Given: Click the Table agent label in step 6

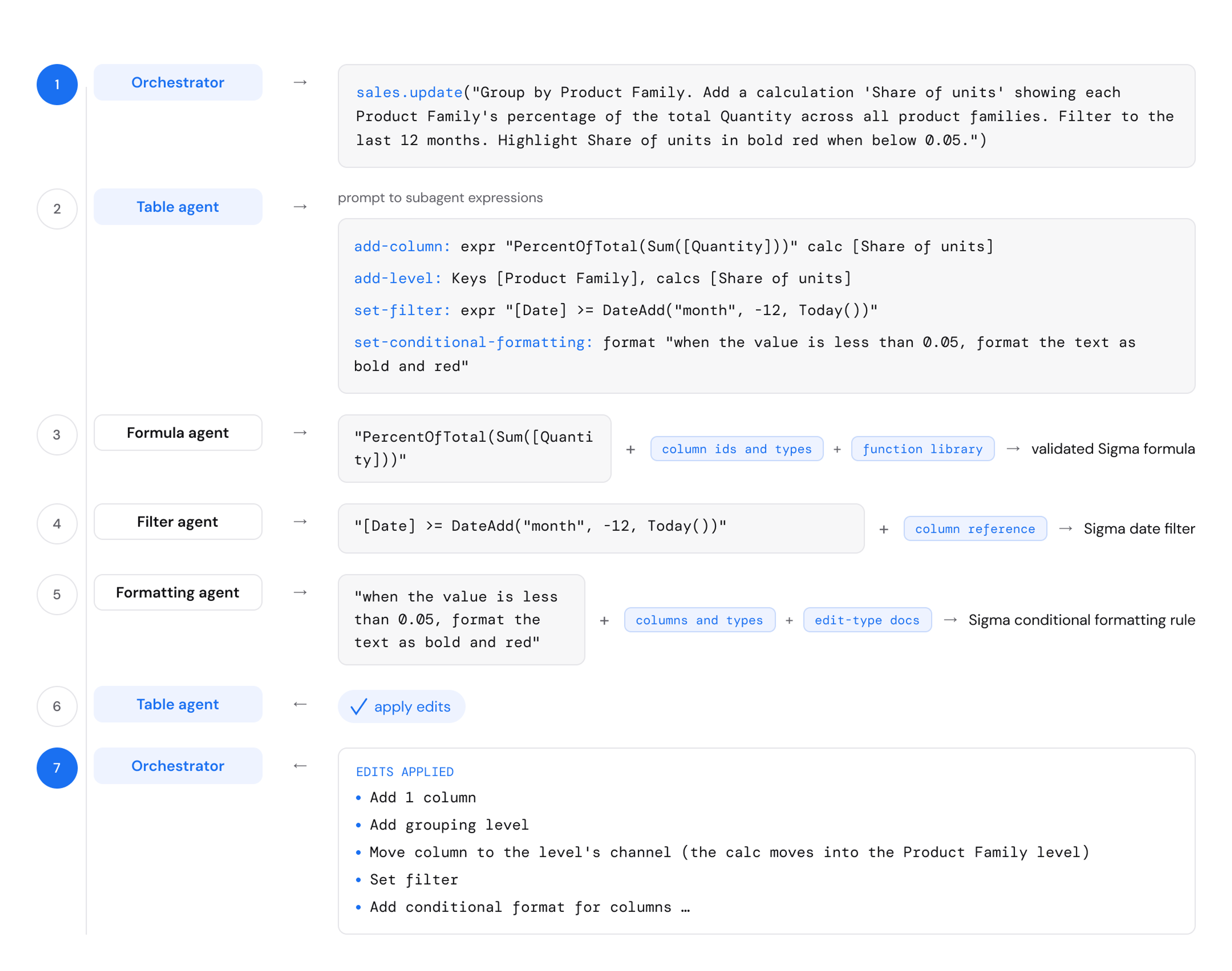Looking at the screenshot, I should [x=178, y=705].
